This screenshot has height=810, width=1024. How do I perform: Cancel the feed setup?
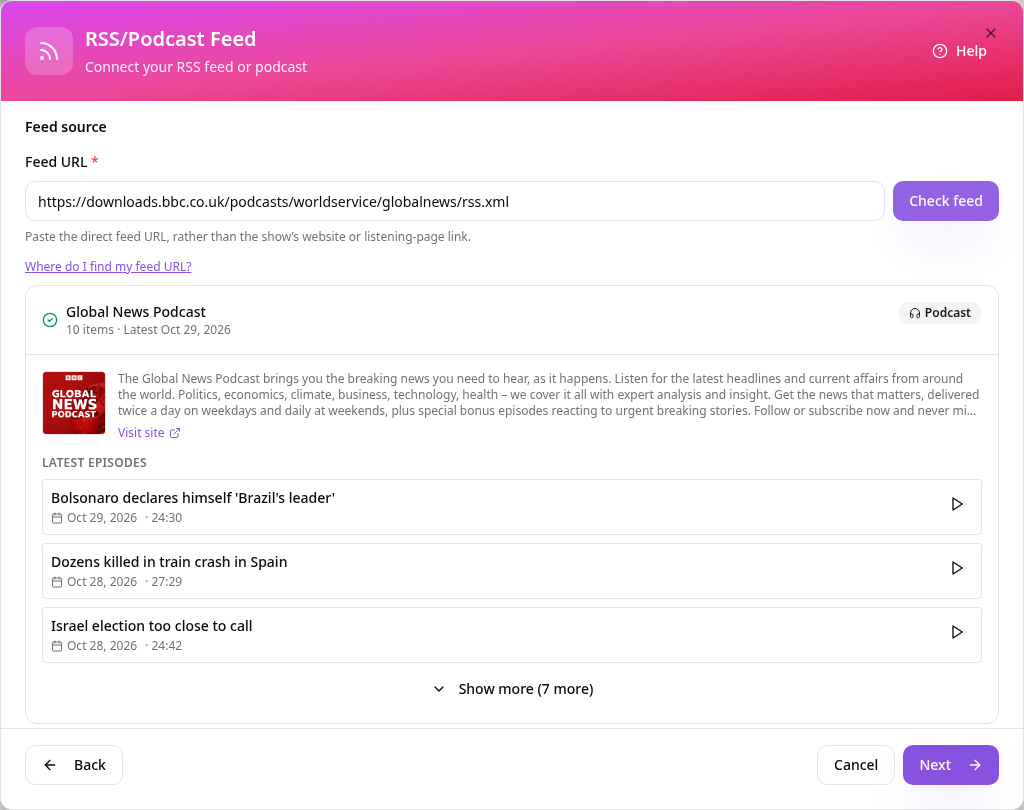point(856,765)
